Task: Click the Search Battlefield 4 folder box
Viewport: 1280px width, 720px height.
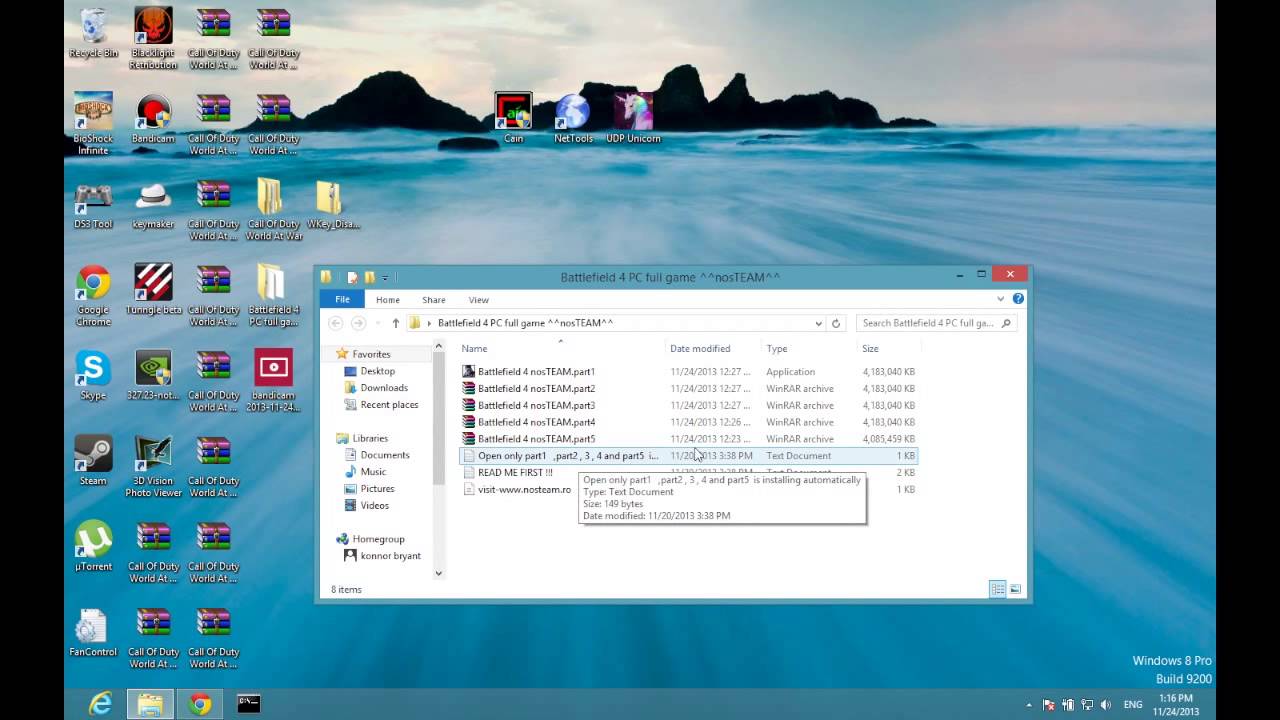Action: [x=937, y=323]
